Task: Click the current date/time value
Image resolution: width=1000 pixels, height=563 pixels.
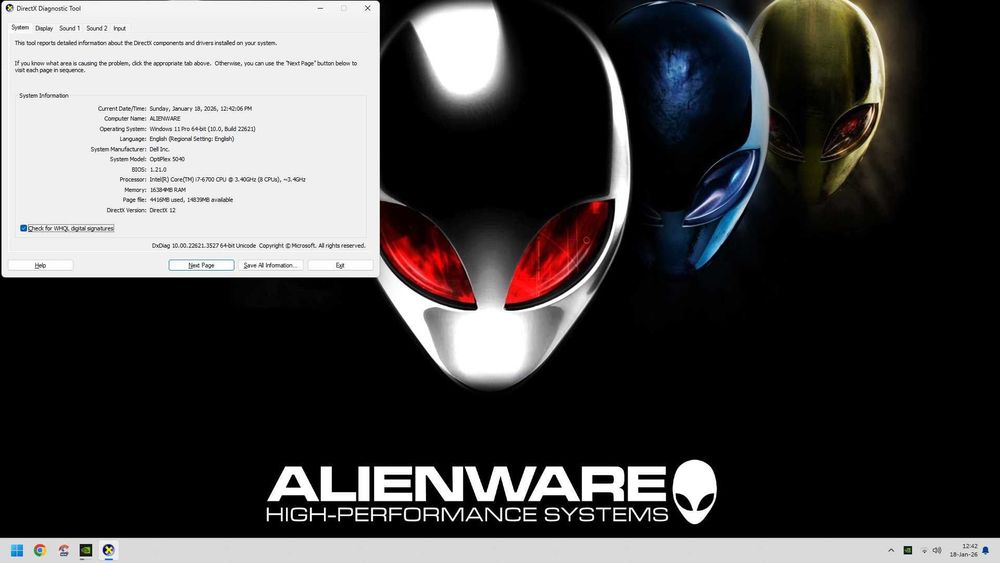Action: click(201, 108)
